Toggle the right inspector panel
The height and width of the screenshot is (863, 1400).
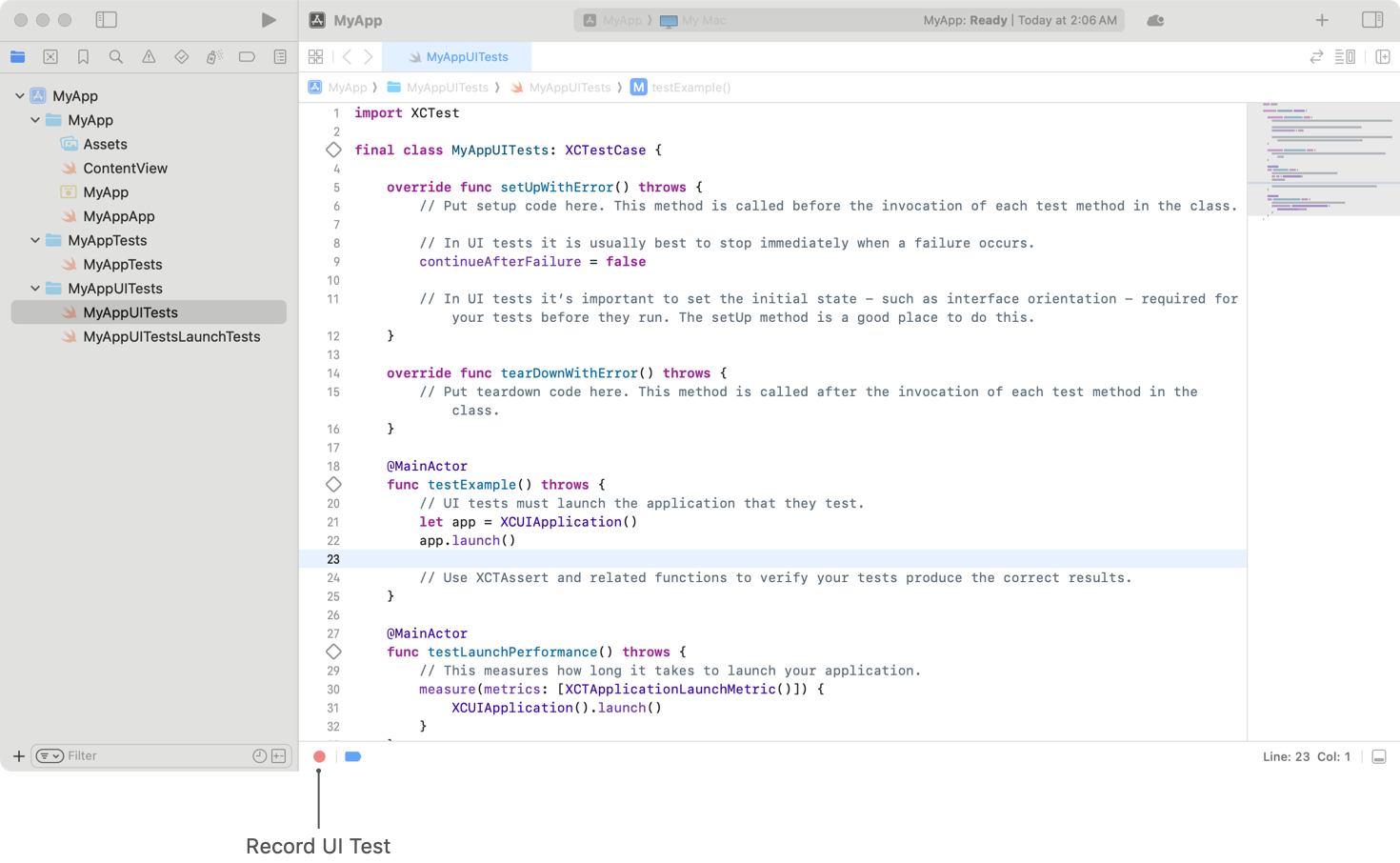click(1372, 20)
